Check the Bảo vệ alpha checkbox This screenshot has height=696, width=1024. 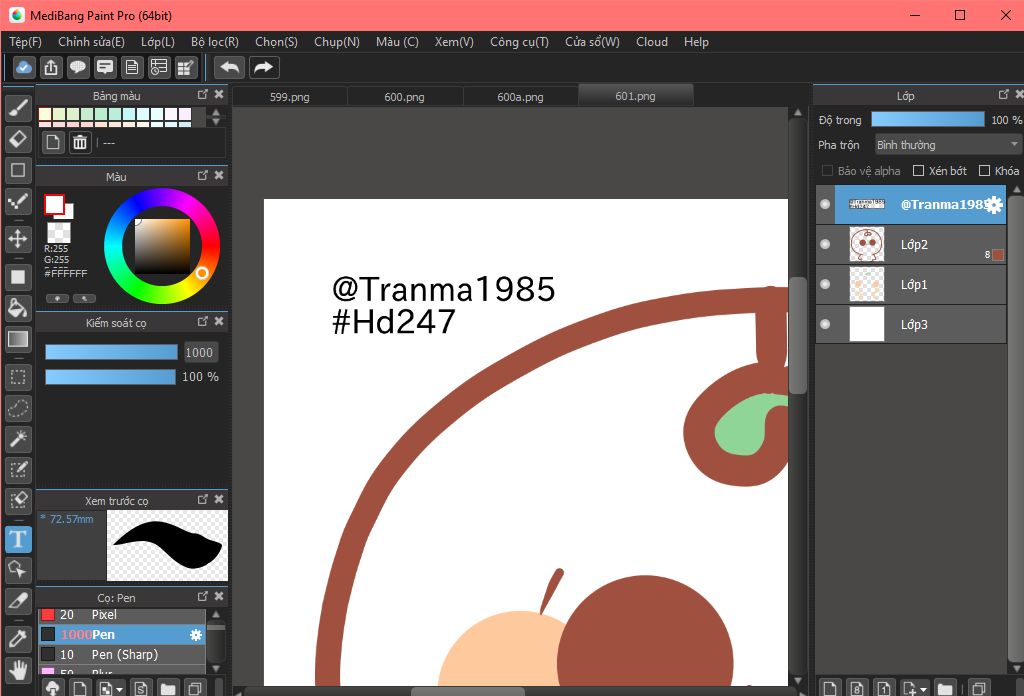827,170
